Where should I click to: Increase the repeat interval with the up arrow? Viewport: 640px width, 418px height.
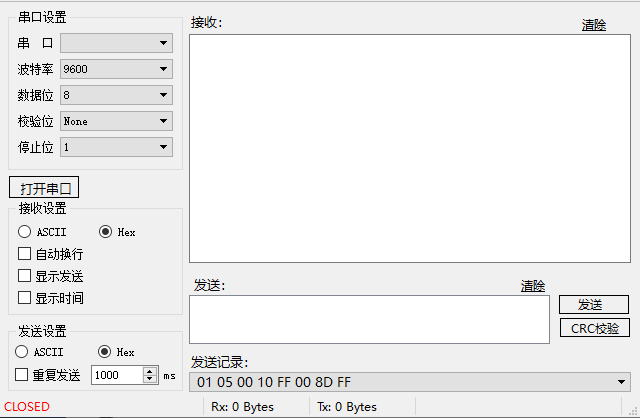pos(150,371)
